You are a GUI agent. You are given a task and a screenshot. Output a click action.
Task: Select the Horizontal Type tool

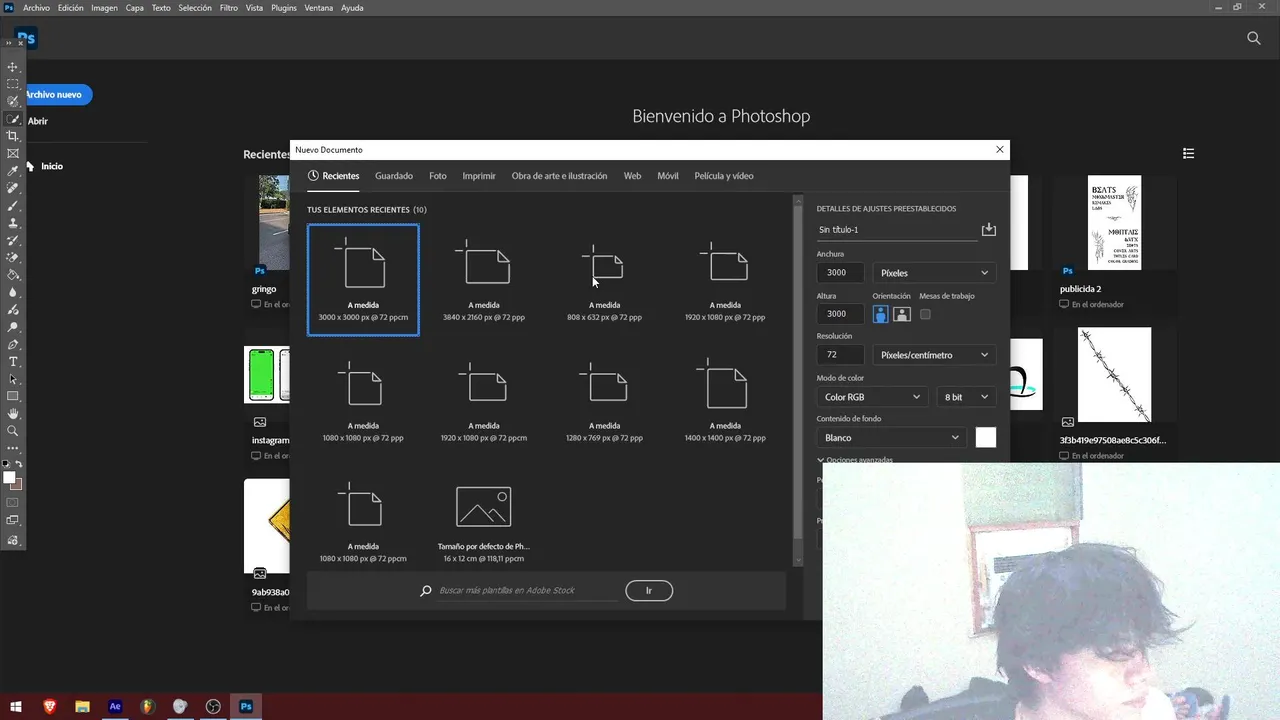(x=13, y=361)
